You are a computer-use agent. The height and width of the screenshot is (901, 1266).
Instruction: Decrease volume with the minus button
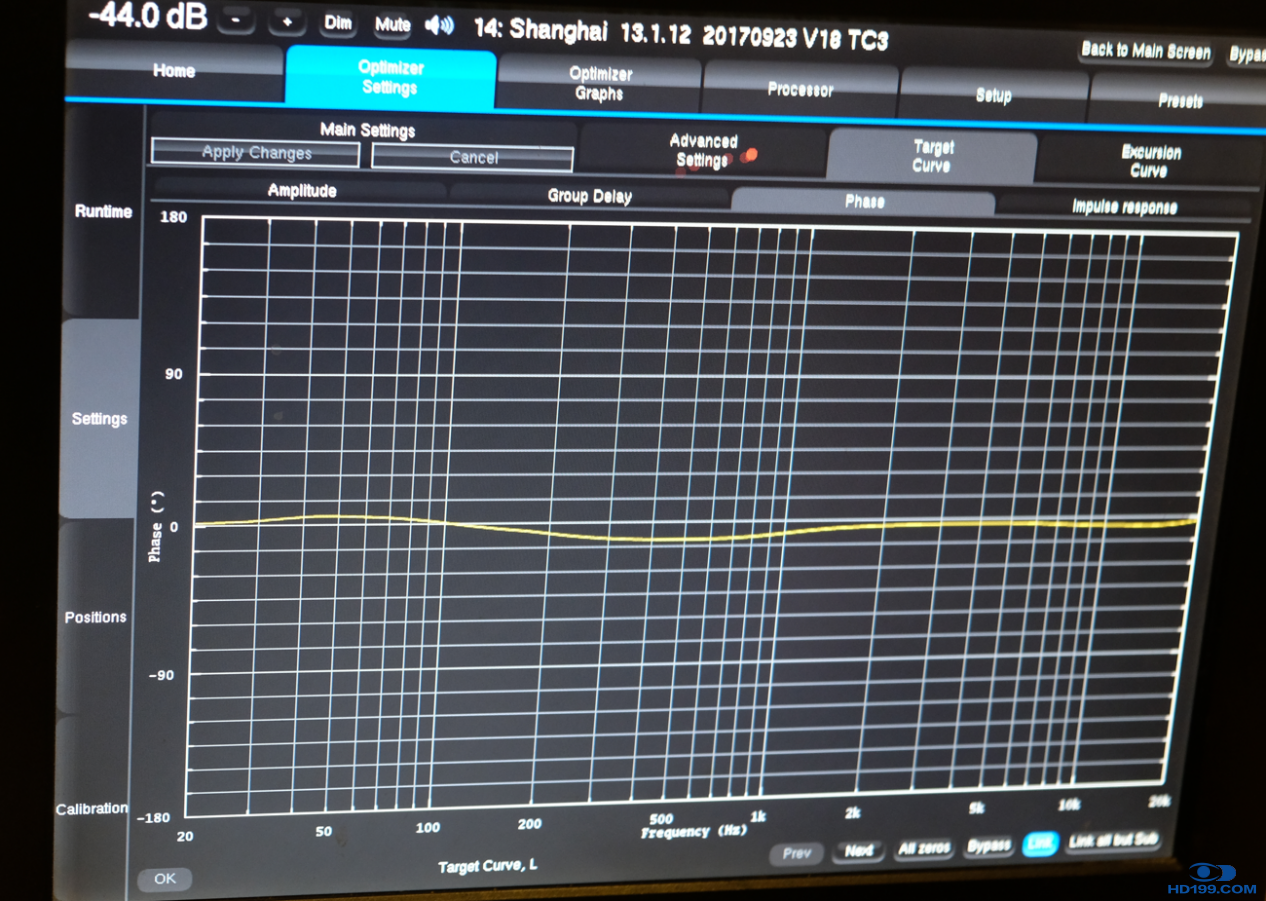[235, 20]
